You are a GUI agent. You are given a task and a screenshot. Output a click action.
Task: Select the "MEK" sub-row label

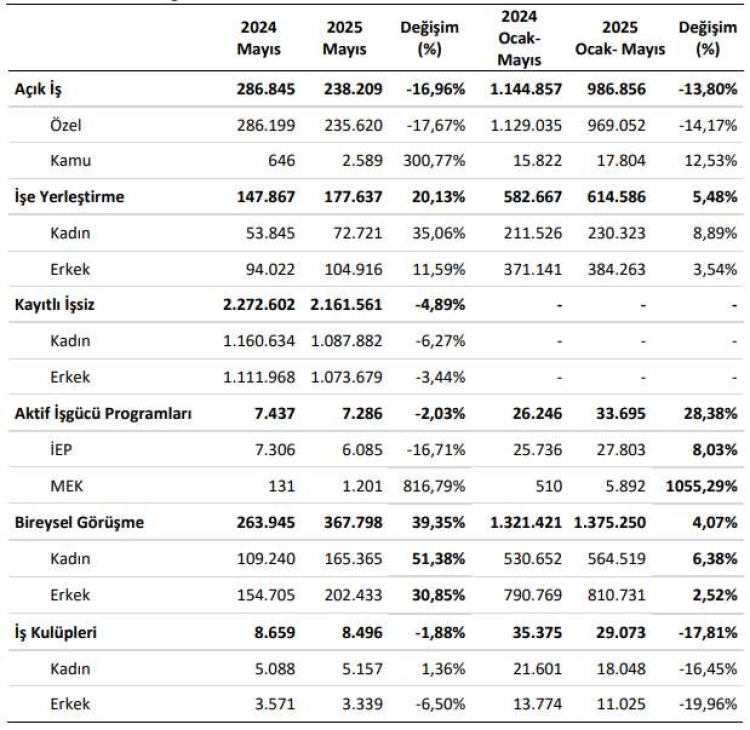tap(66, 486)
